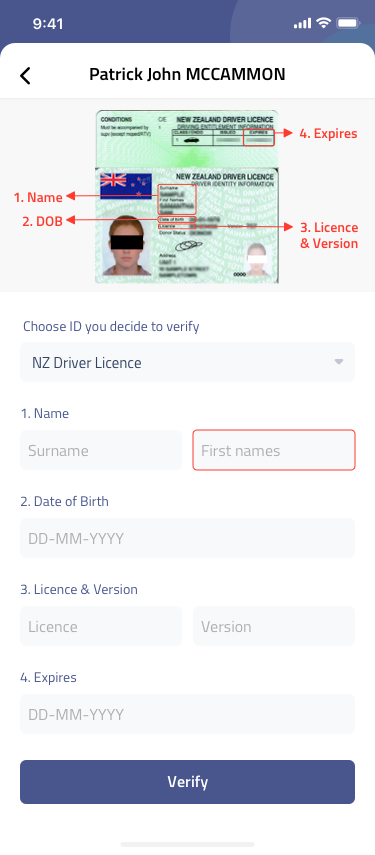375x855 pixels.
Task: Tap the Verify button
Action: [x=188, y=782]
